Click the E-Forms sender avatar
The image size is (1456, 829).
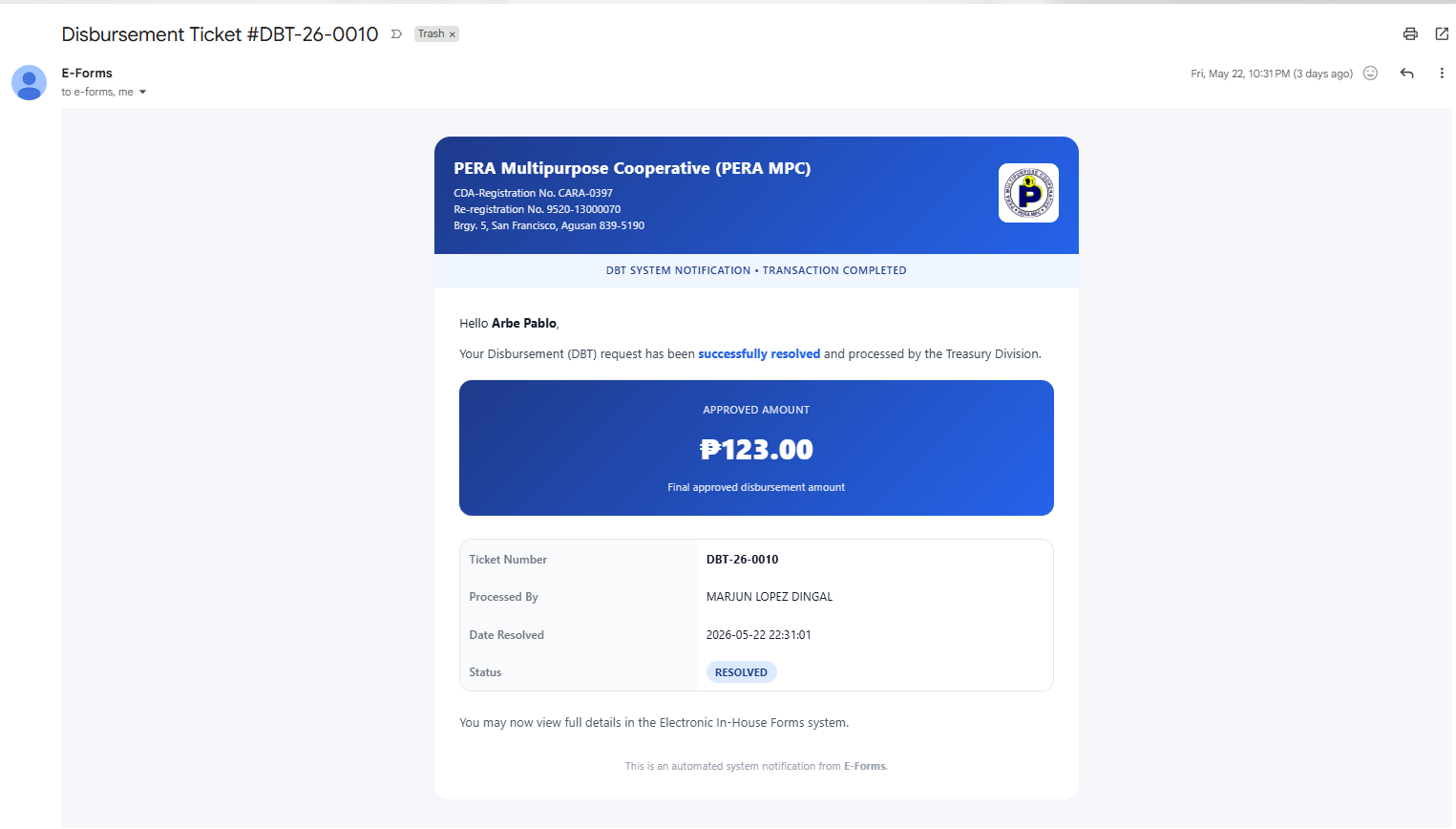click(29, 83)
